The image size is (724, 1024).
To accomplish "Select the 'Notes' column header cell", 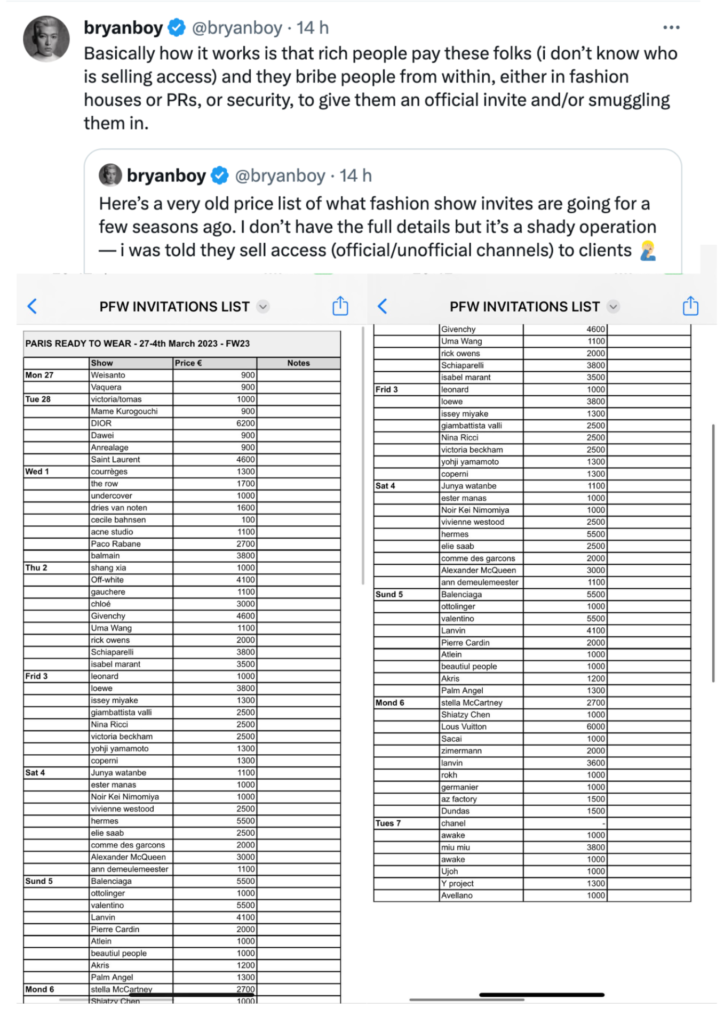I will (x=298, y=363).
